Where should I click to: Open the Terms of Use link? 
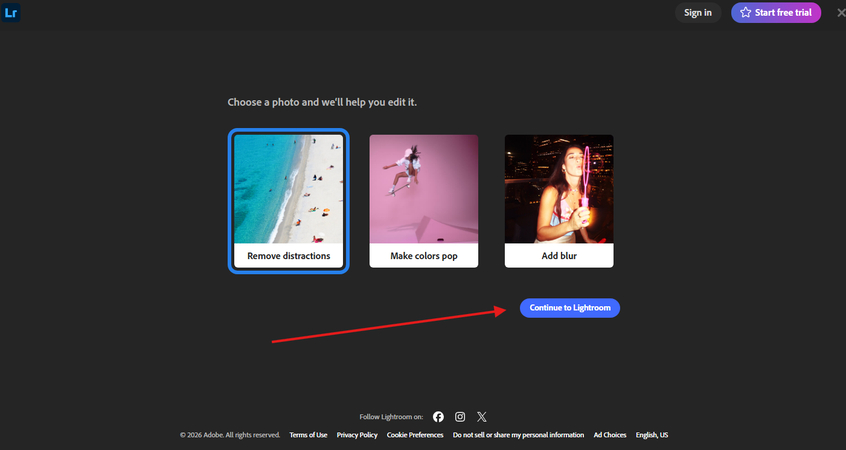tap(308, 435)
